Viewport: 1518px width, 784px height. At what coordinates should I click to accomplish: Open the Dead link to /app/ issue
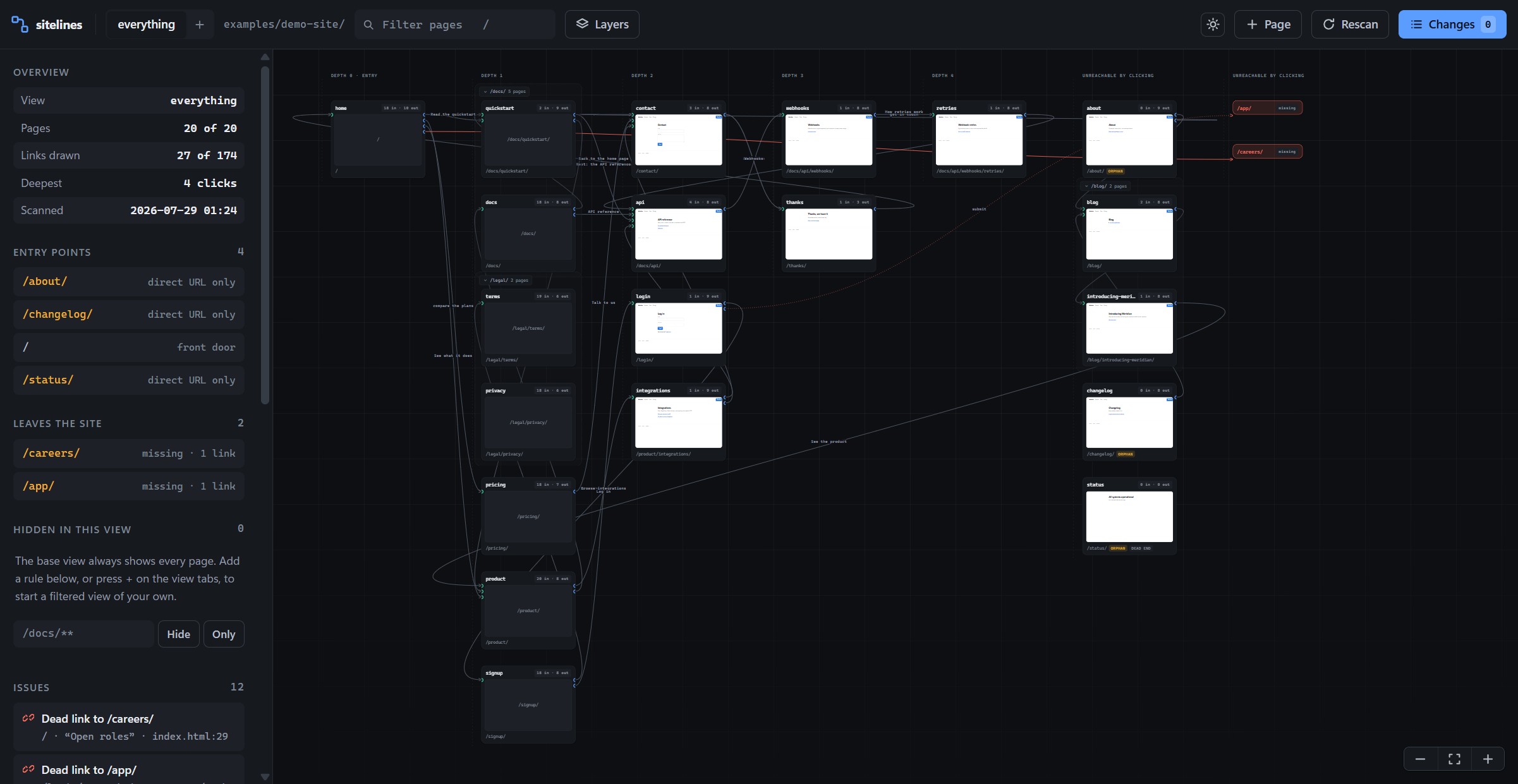[x=129, y=769]
